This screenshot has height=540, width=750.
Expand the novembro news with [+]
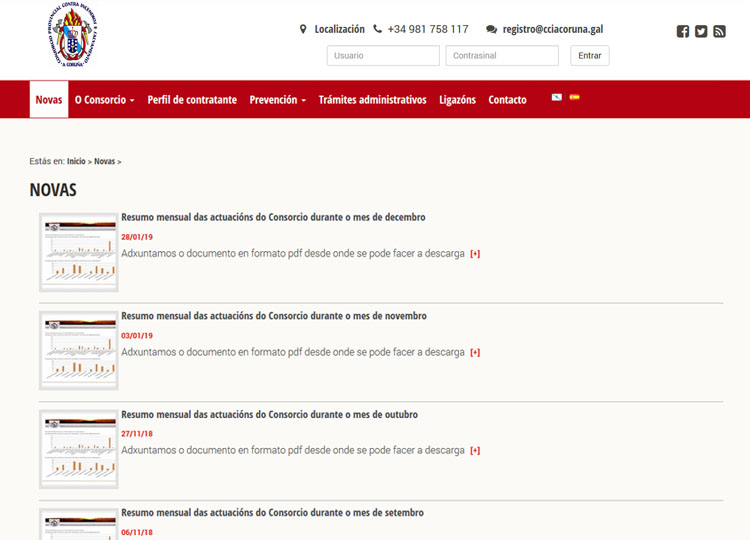[x=475, y=353]
